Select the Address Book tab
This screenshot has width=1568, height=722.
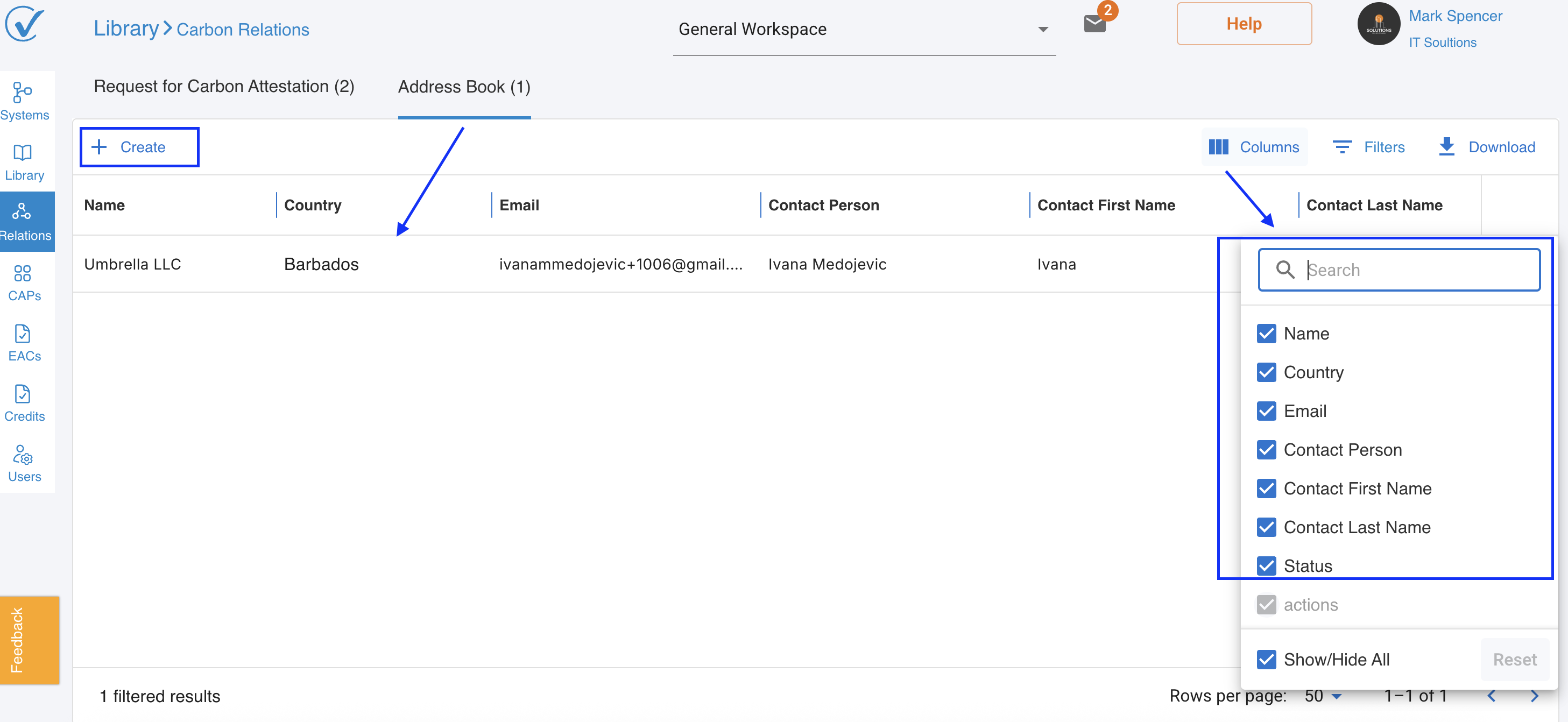tap(464, 87)
